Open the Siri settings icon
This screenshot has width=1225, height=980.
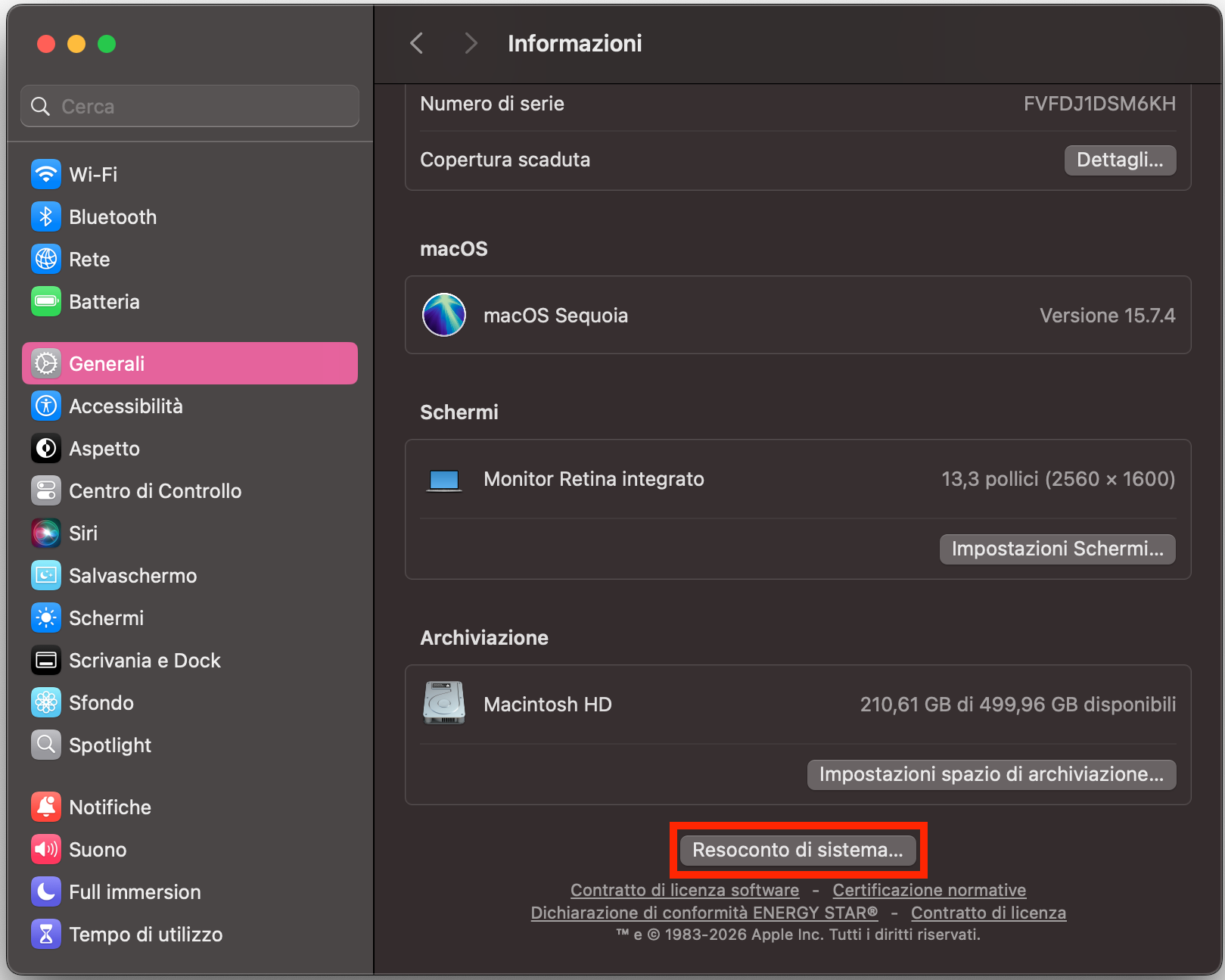coord(46,533)
